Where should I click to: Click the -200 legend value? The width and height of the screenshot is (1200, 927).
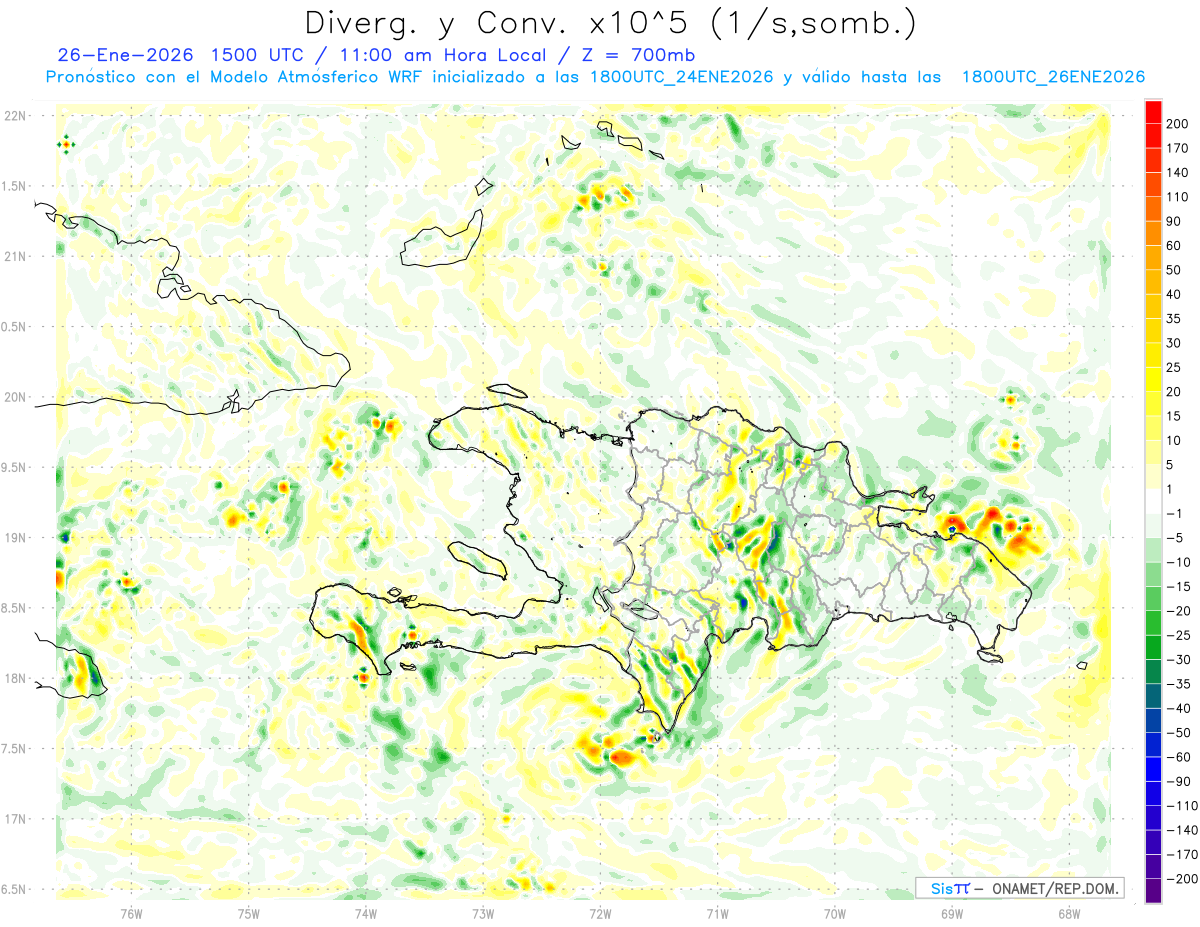pos(1181,878)
